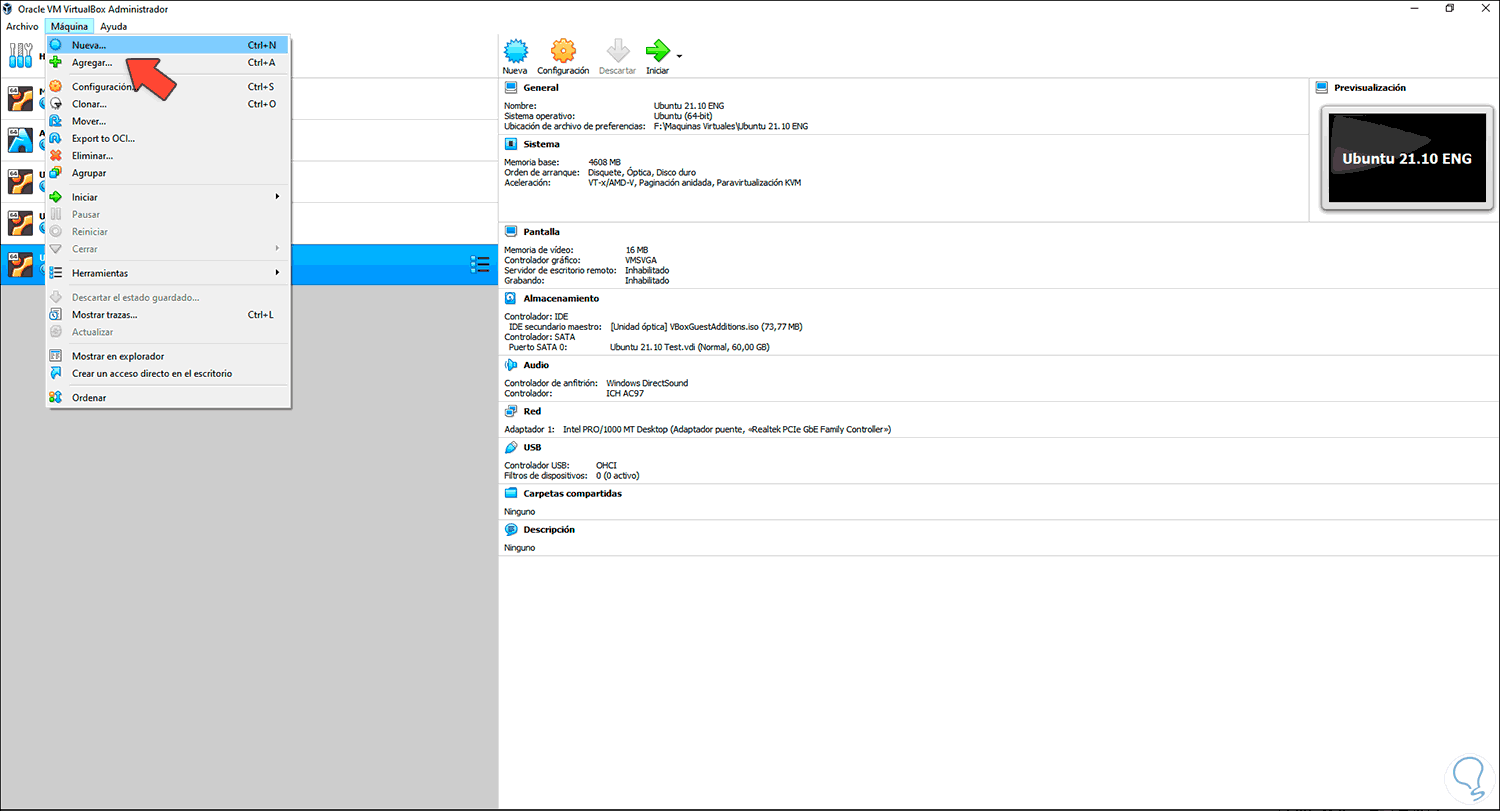Open the Descripción section header
Viewport: 1500px width, 811px height.
(x=549, y=529)
